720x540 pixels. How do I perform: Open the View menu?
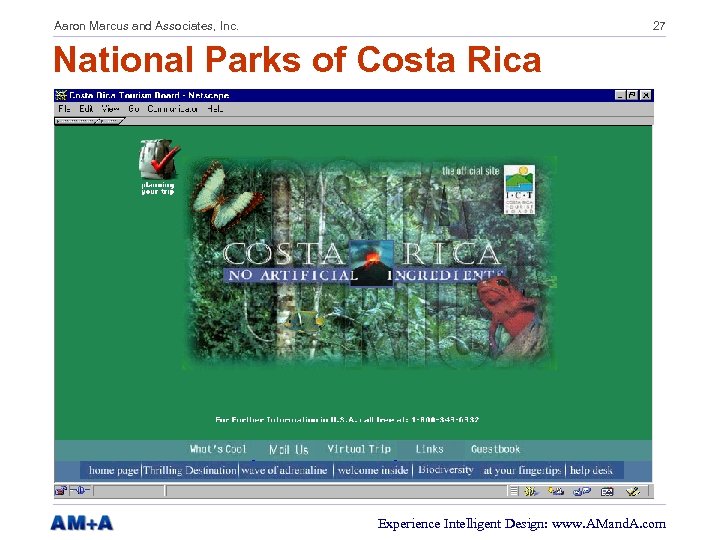point(110,109)
